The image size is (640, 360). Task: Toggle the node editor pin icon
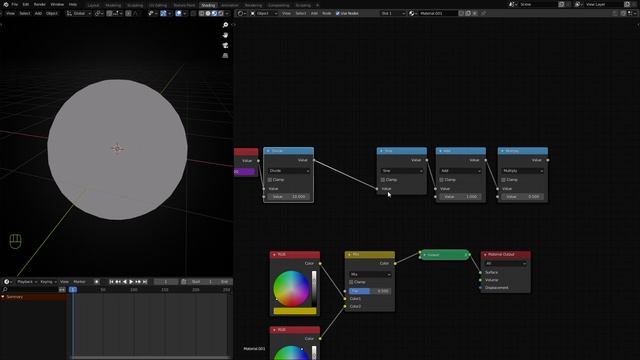[483, 13]
